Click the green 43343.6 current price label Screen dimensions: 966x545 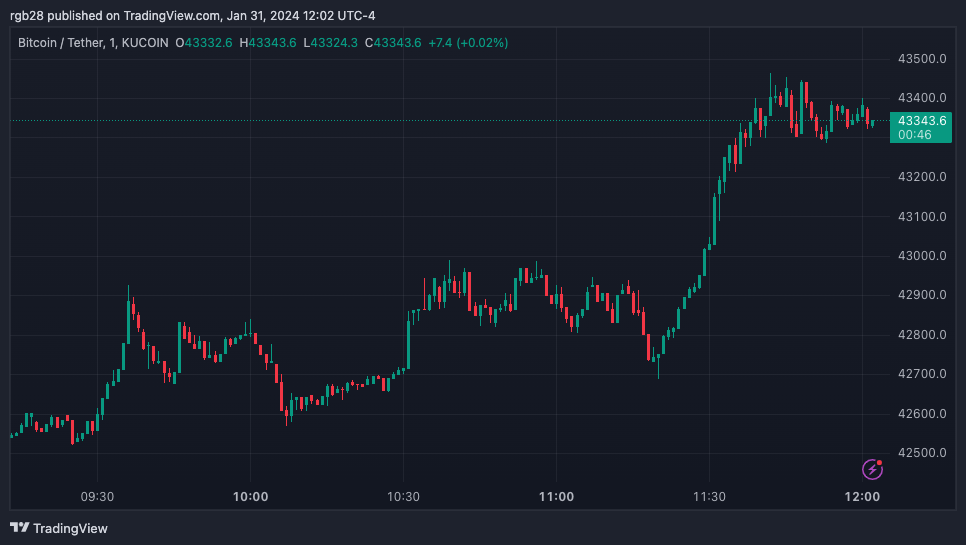pyautogui.click(x=922, y=120)
